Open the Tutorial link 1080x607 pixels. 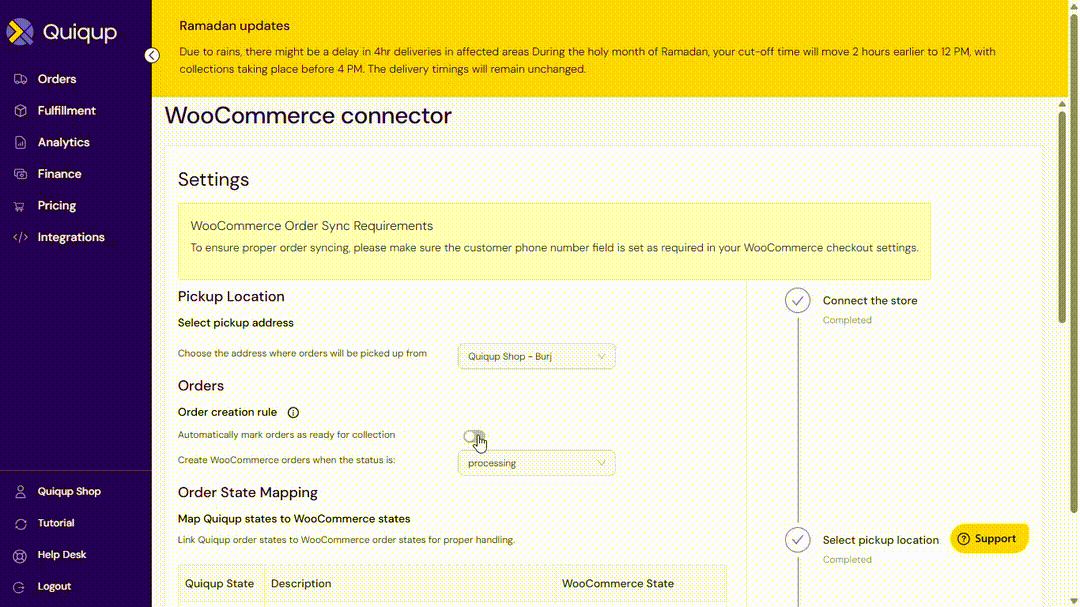point(56,524)
